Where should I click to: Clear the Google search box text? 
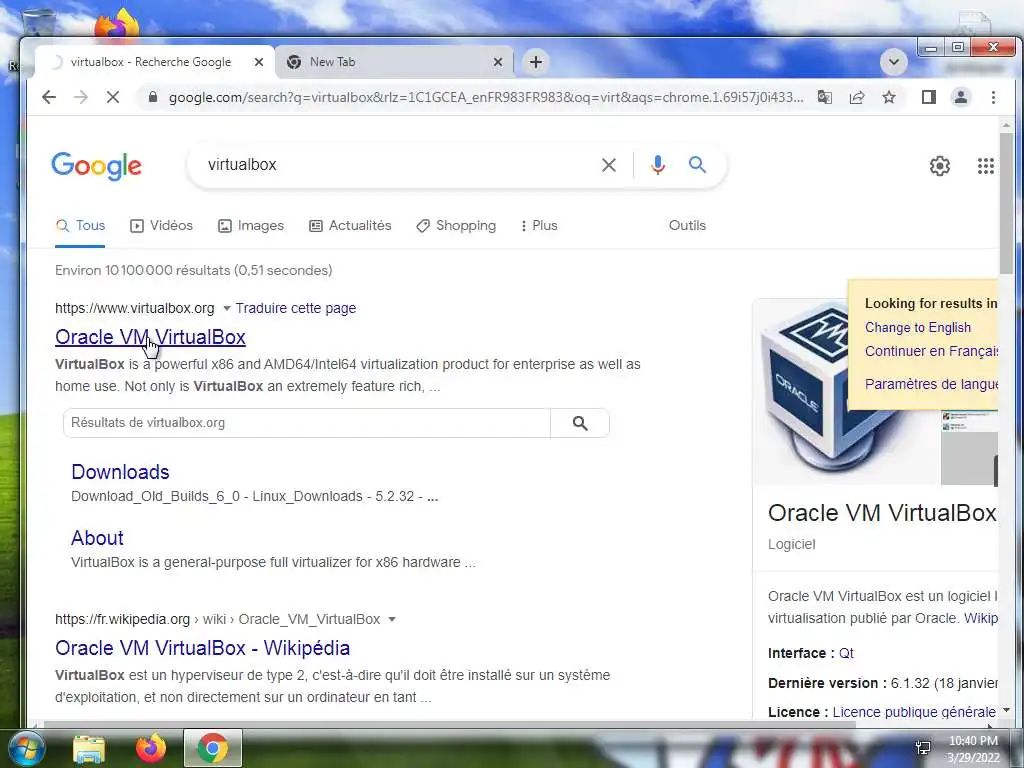tap(609, 165)
